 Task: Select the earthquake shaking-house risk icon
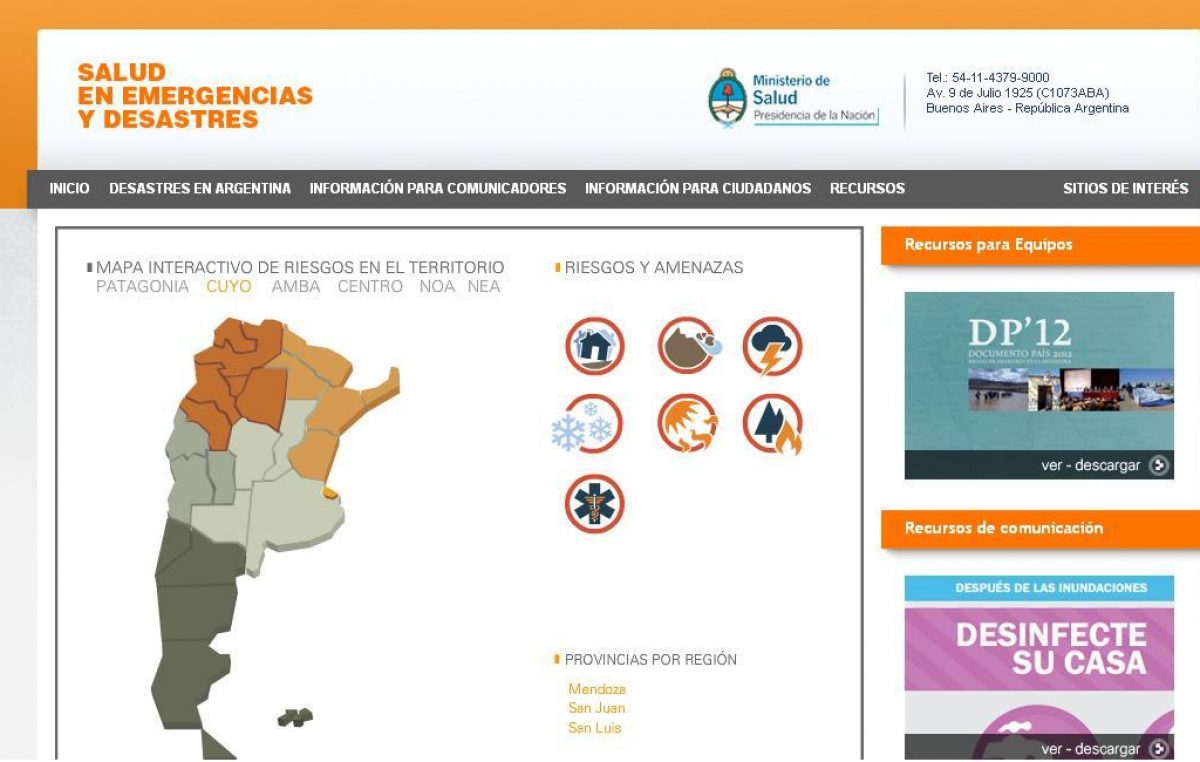click(x=595, y=346)
